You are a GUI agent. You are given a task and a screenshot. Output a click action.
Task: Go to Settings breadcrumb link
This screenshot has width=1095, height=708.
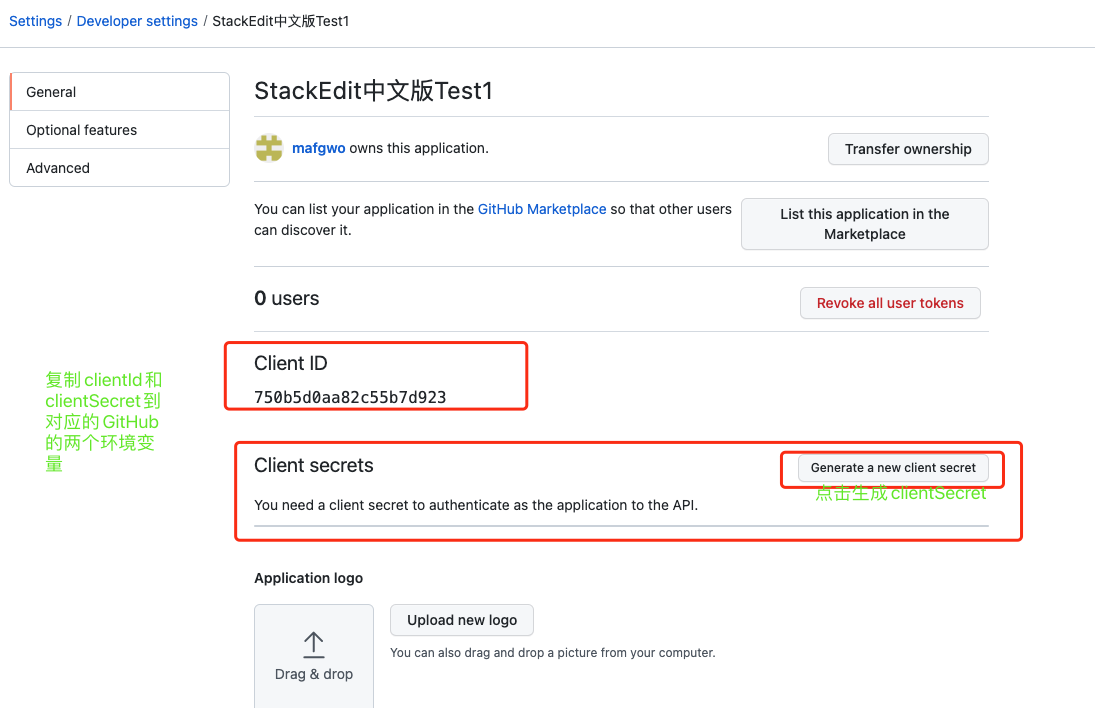(x=36, y=21)
